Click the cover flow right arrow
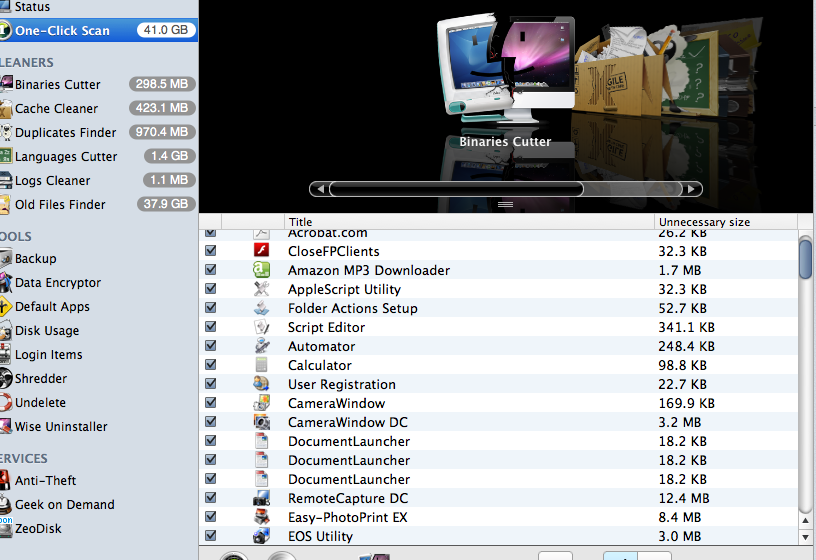The width and height of the screenshot is (816, 560). pos(692,189)
